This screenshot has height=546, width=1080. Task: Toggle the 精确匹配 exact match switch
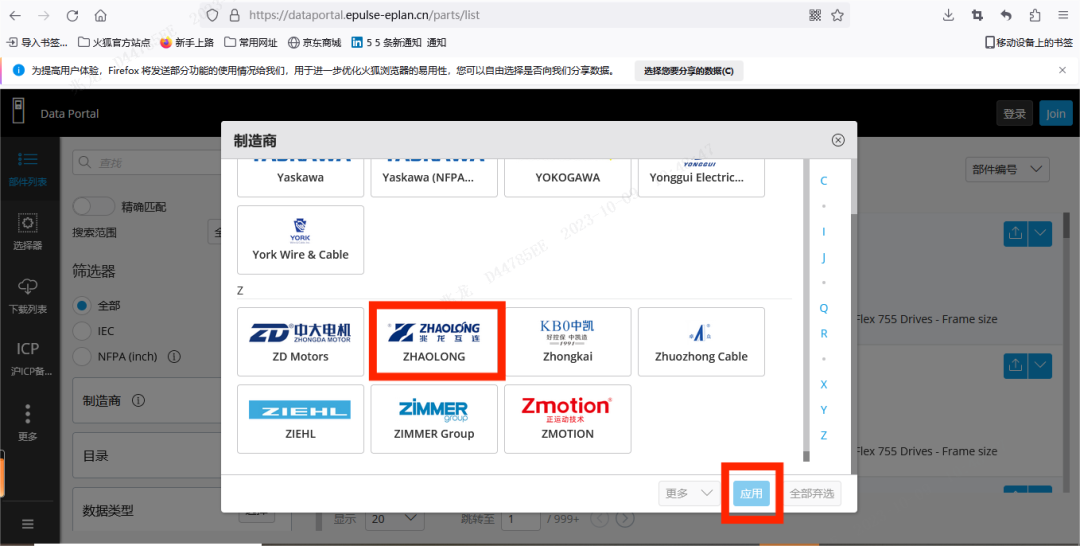click(94, 207)
